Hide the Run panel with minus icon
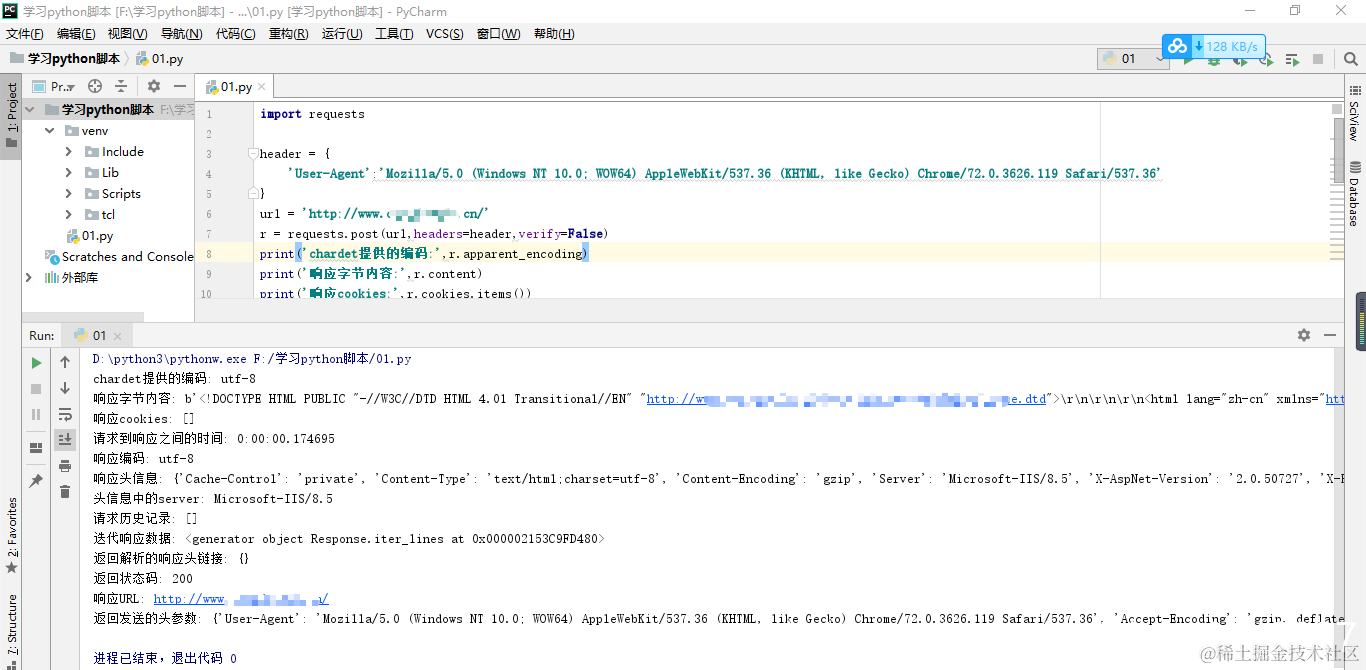 1330,335
